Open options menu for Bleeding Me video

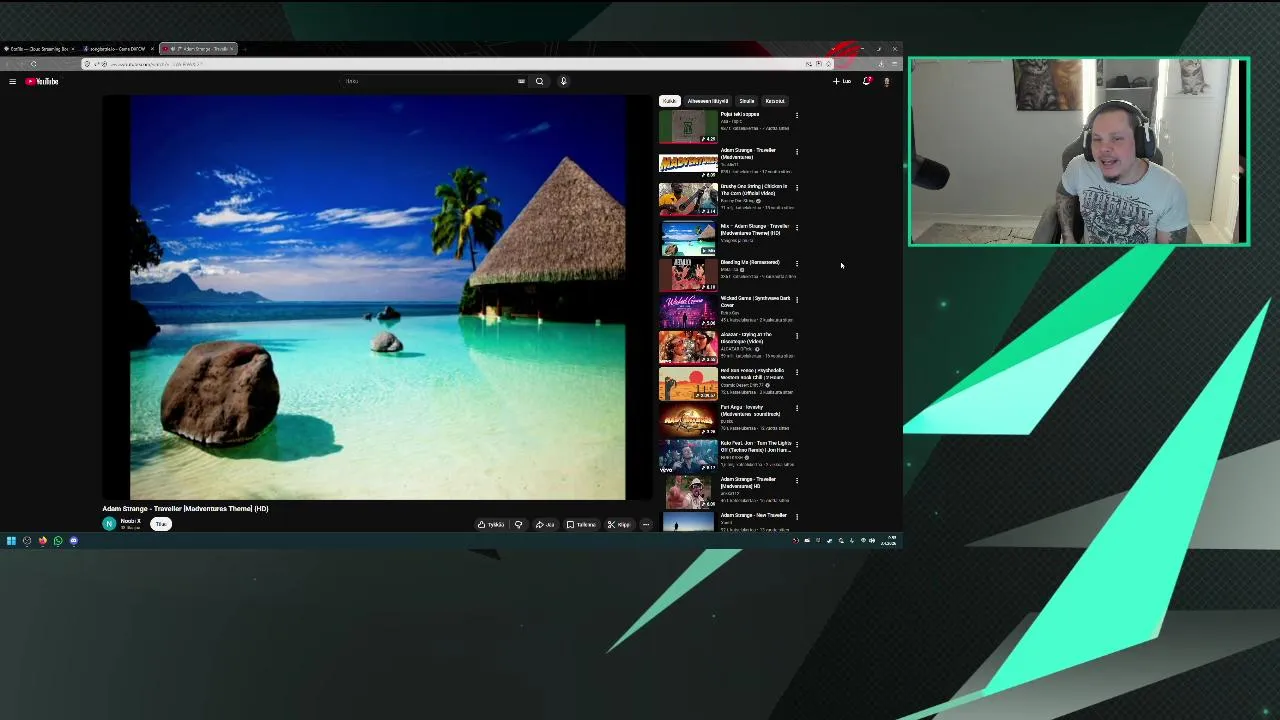pyautogui.click(x=797, y=264)
